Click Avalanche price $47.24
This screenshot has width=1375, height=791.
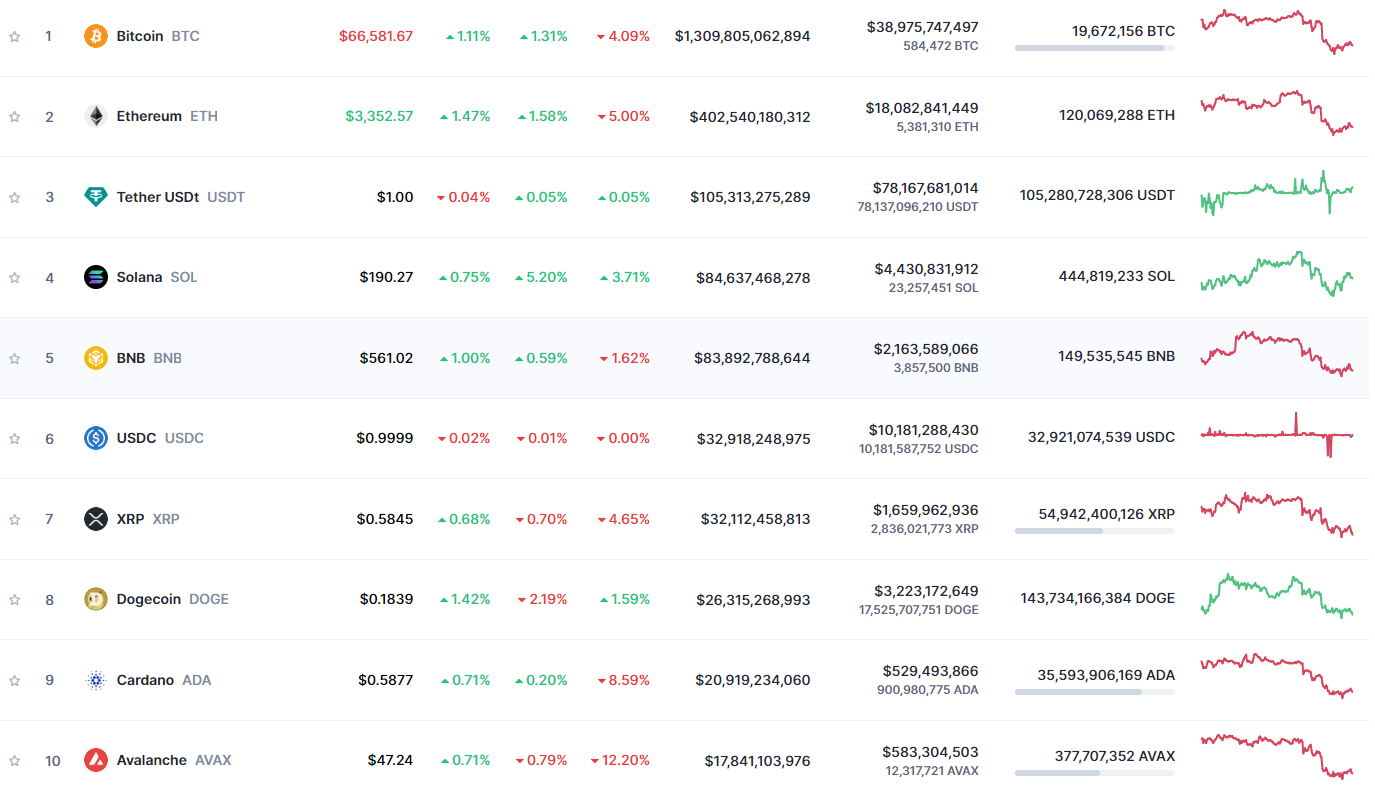390,760
